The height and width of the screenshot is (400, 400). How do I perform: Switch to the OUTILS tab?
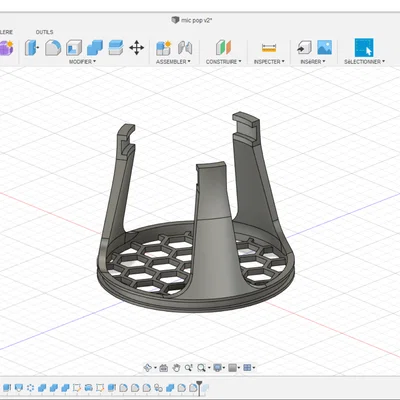click(44, 32)
